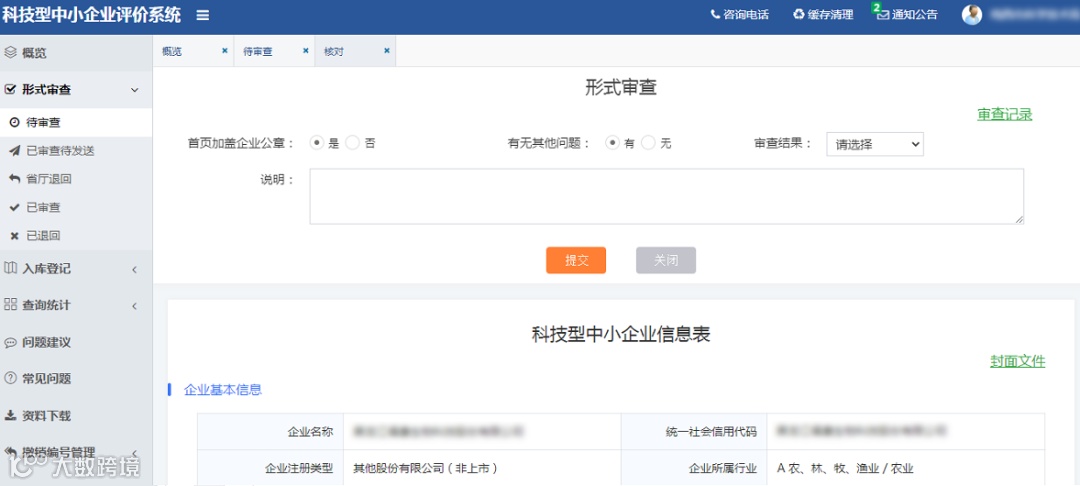Select 是 for 首页加盖企业公章
This screenshot has height=486, width=1080.
click(x=317, y=143)
